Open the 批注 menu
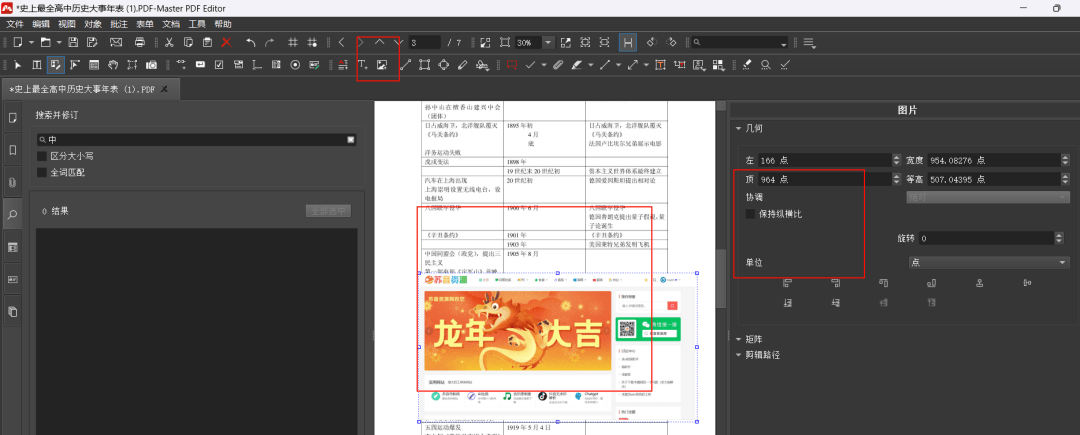 click(119, 23)
